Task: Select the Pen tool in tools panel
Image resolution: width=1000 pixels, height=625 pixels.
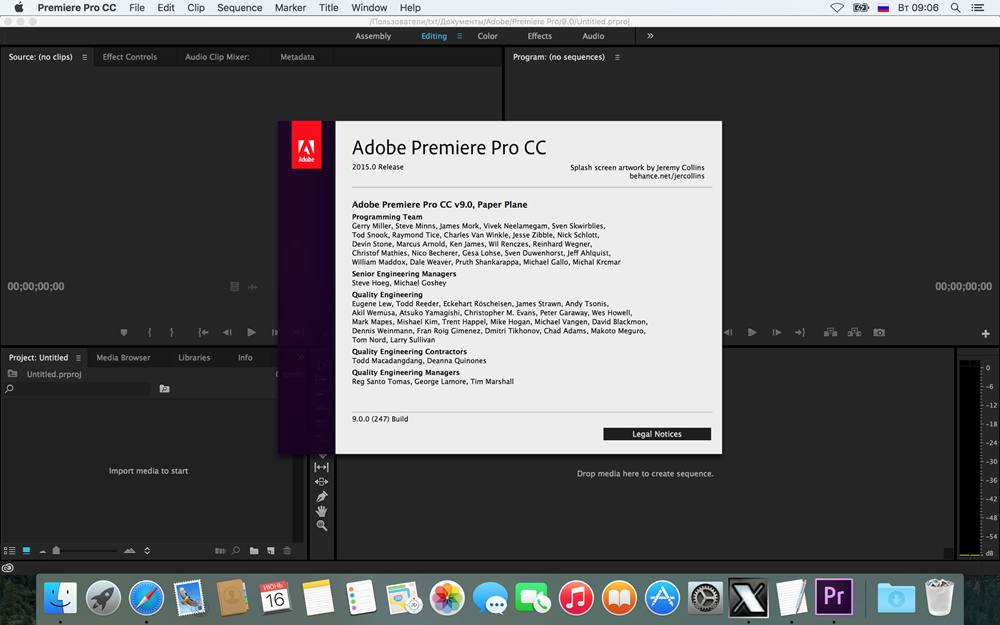Action: 321,496
